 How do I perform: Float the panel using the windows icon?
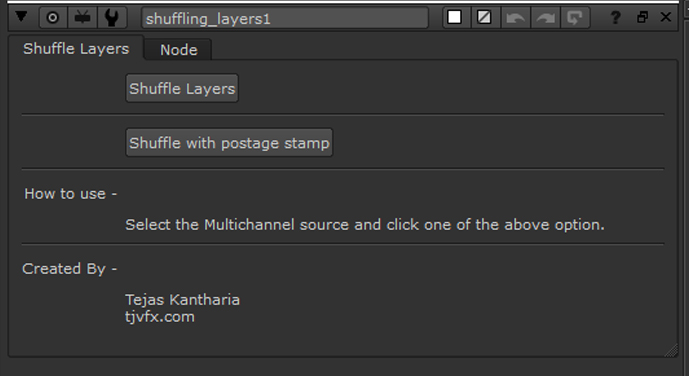tap(642, 18)
